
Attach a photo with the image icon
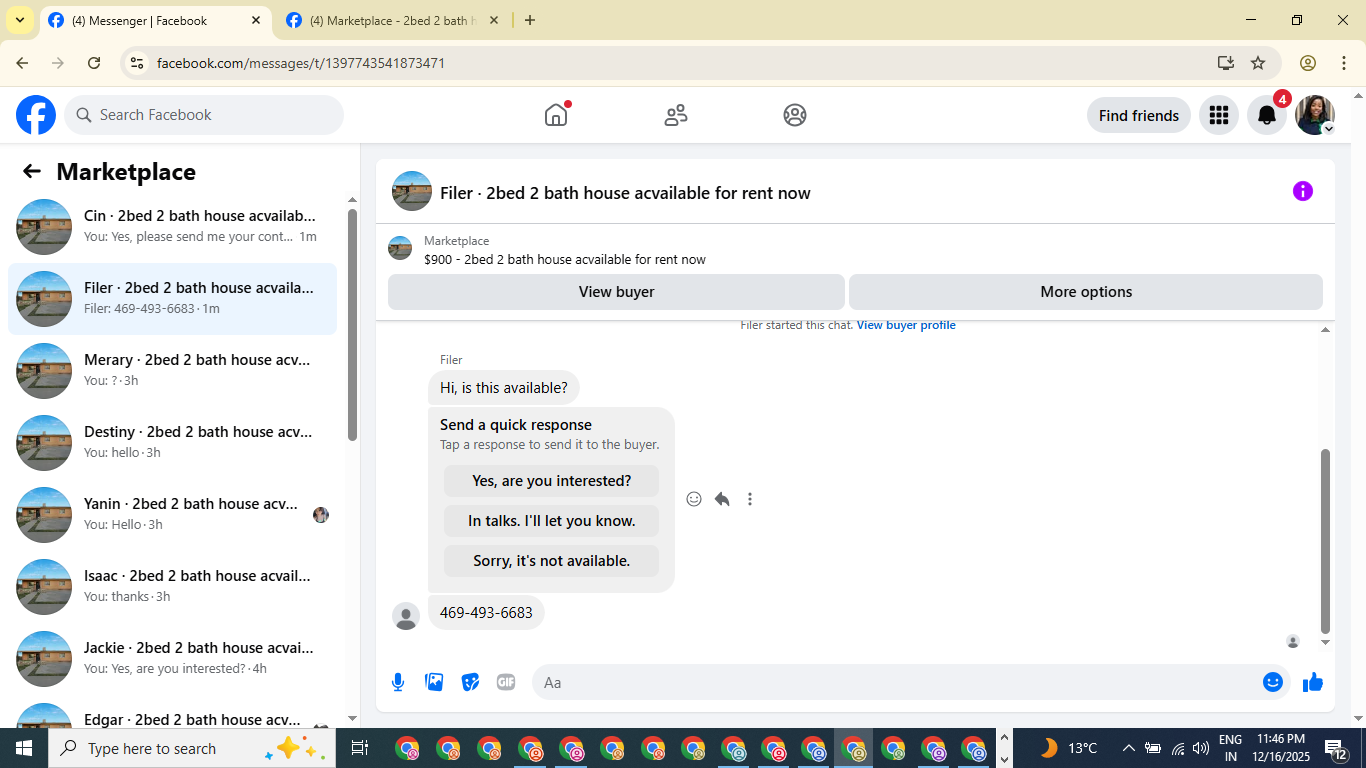tap(434, 682)
